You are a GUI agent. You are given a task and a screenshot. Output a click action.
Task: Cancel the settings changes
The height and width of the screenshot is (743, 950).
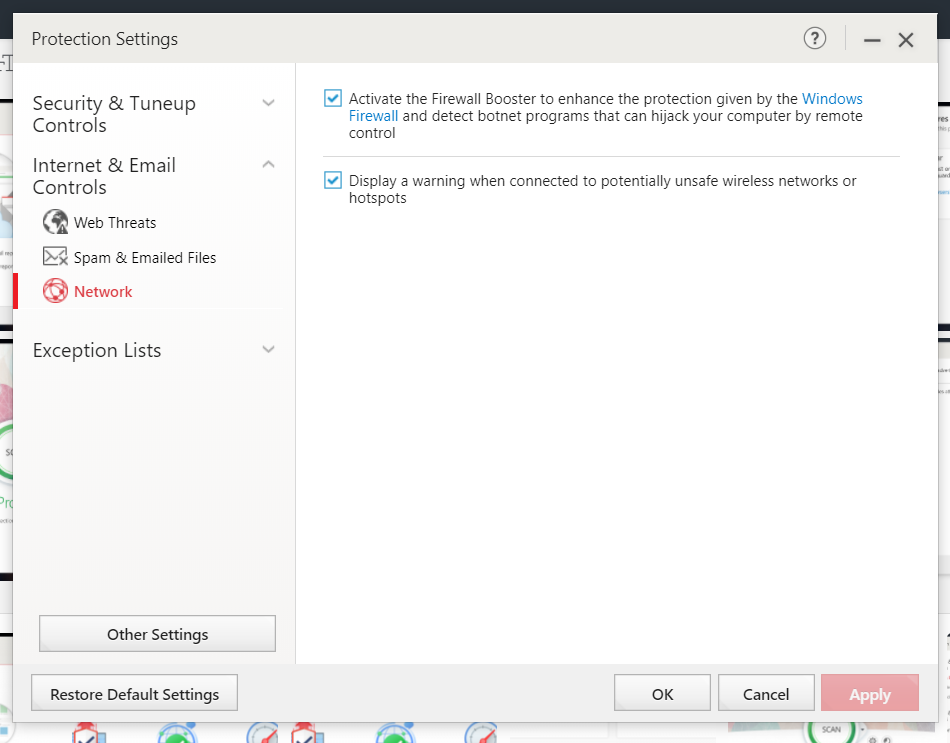click(766, 694)
